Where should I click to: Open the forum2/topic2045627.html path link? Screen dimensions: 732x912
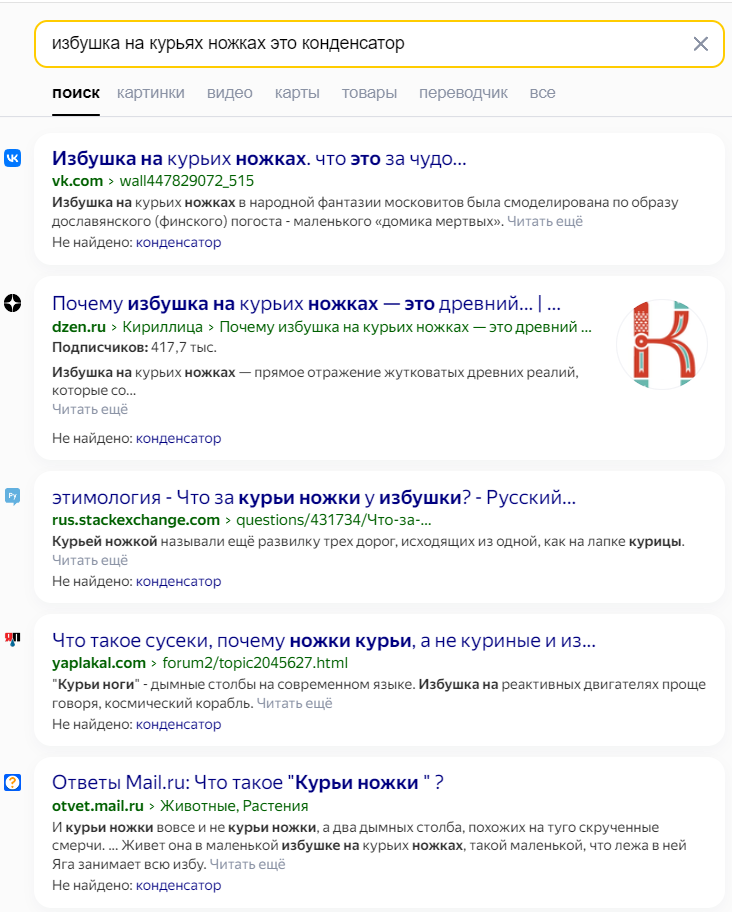pyautogui.click(x=255, y=663)
